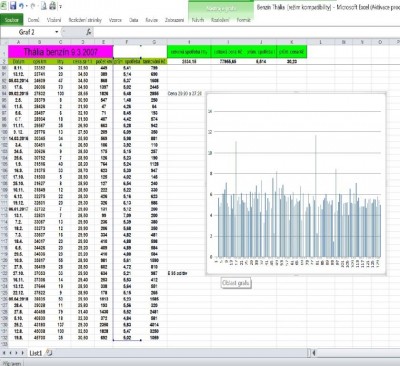Click the quick print printer icon
Viewport: 400px width, 366px height.
(x=53, y=6)
